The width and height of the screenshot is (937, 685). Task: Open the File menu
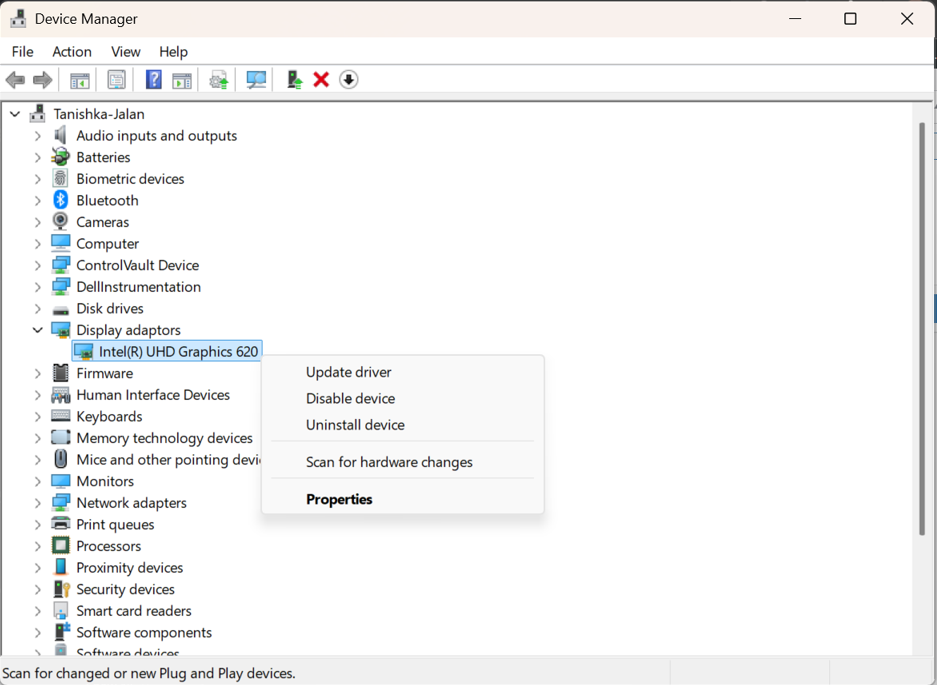(x=23, y=51)
